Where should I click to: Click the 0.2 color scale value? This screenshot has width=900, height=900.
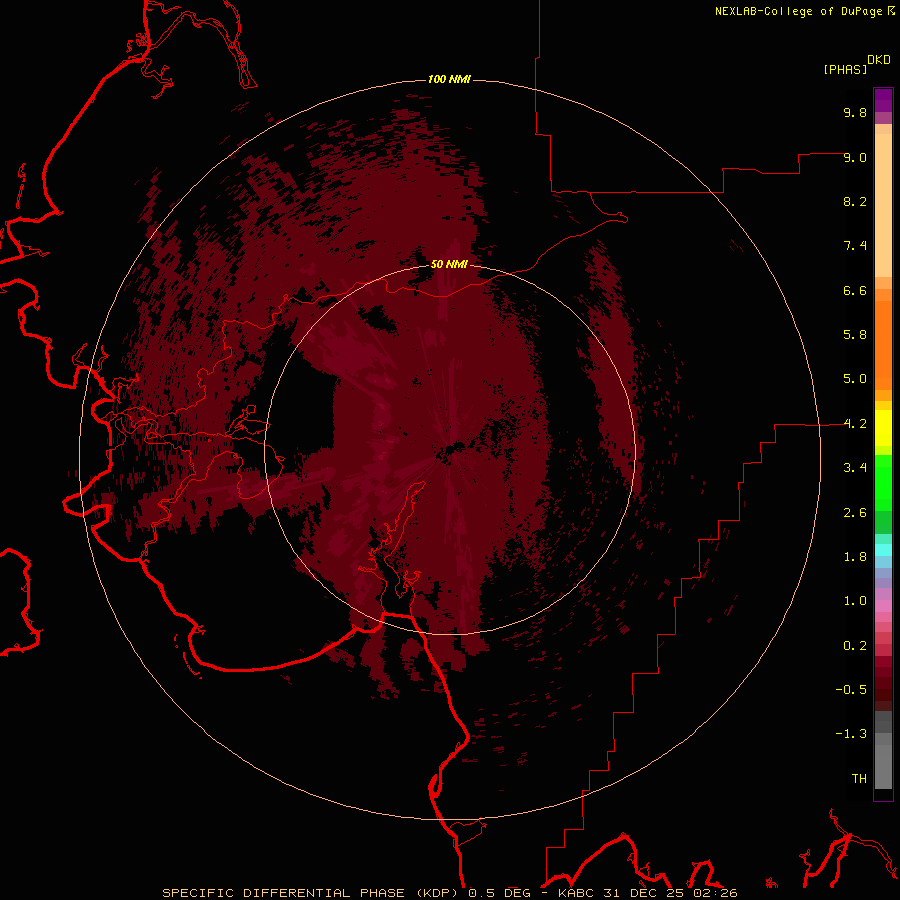click(x=855, y=646)
